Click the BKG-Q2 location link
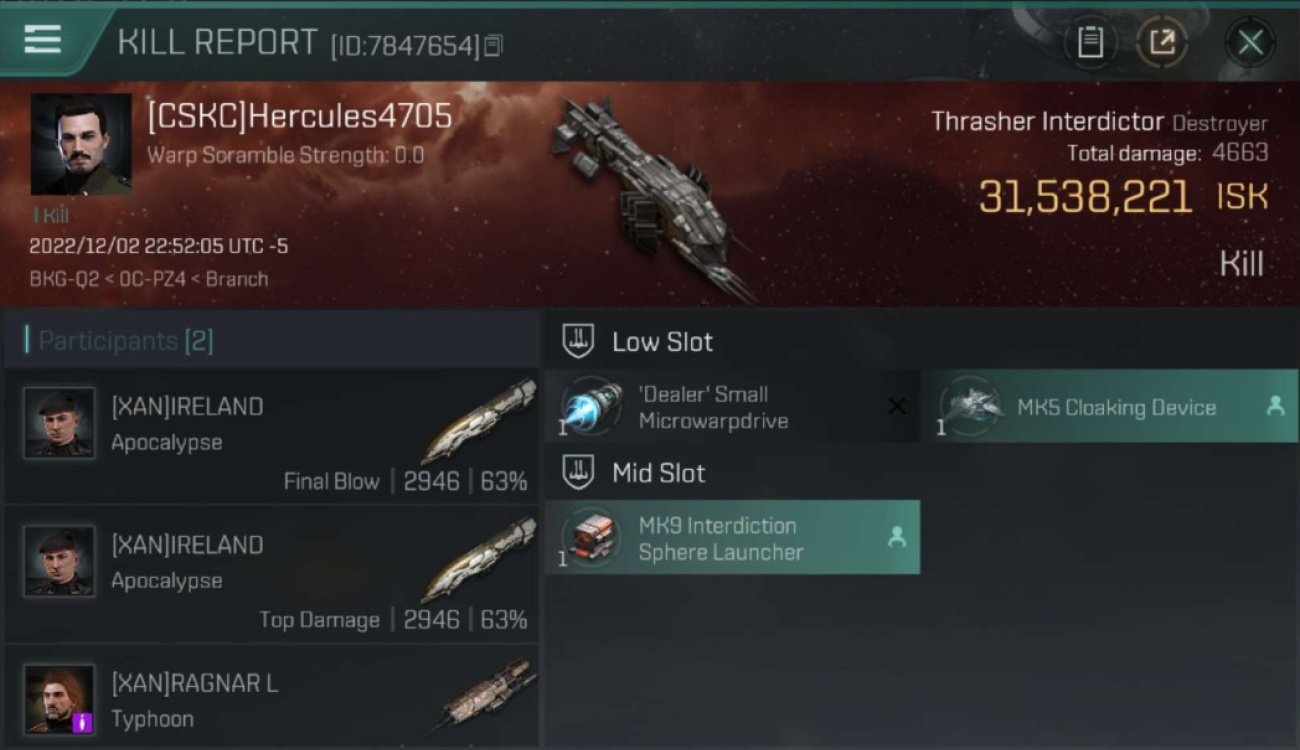This screenshot has width=1300, height=750. point(64,279)
